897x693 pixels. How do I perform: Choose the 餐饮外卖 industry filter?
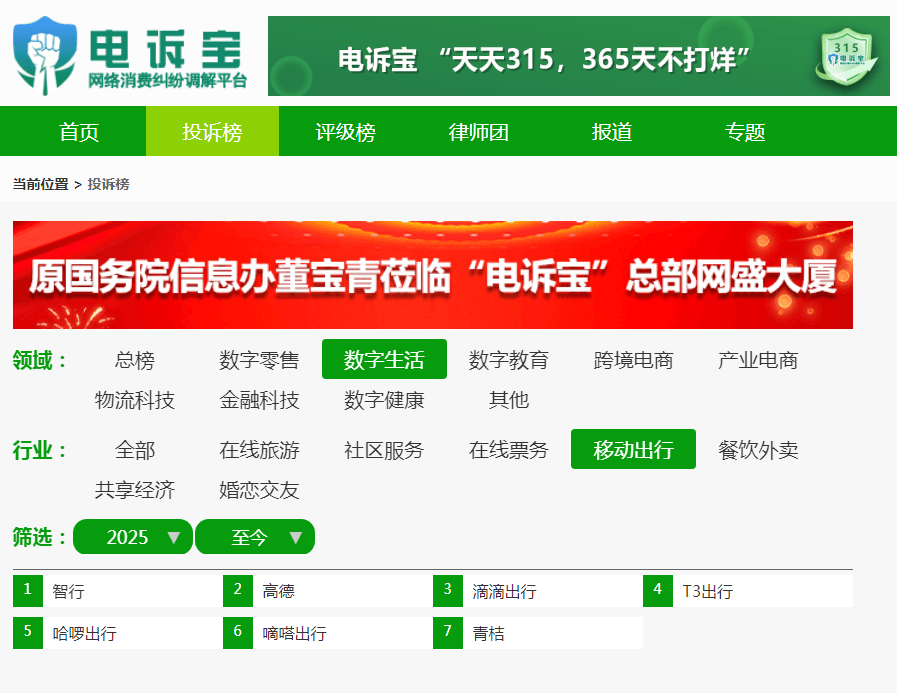coord(758,450)
